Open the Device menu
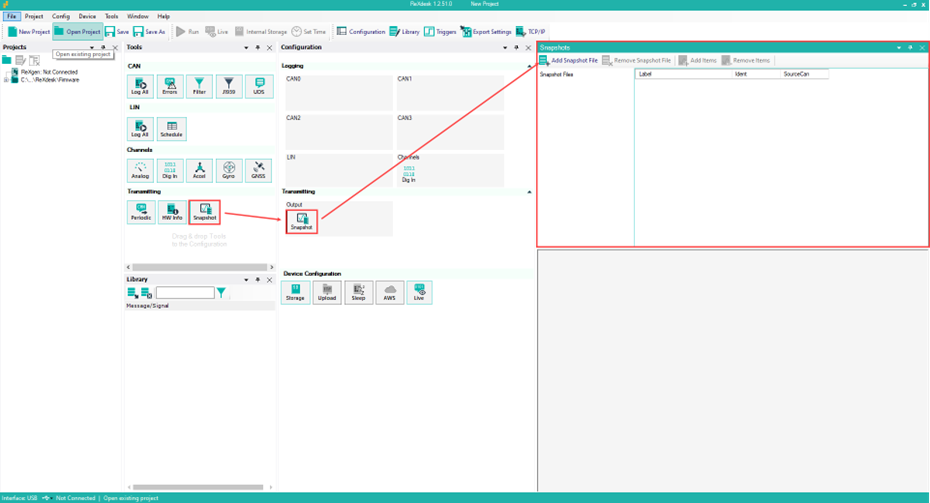 point(88,17)
